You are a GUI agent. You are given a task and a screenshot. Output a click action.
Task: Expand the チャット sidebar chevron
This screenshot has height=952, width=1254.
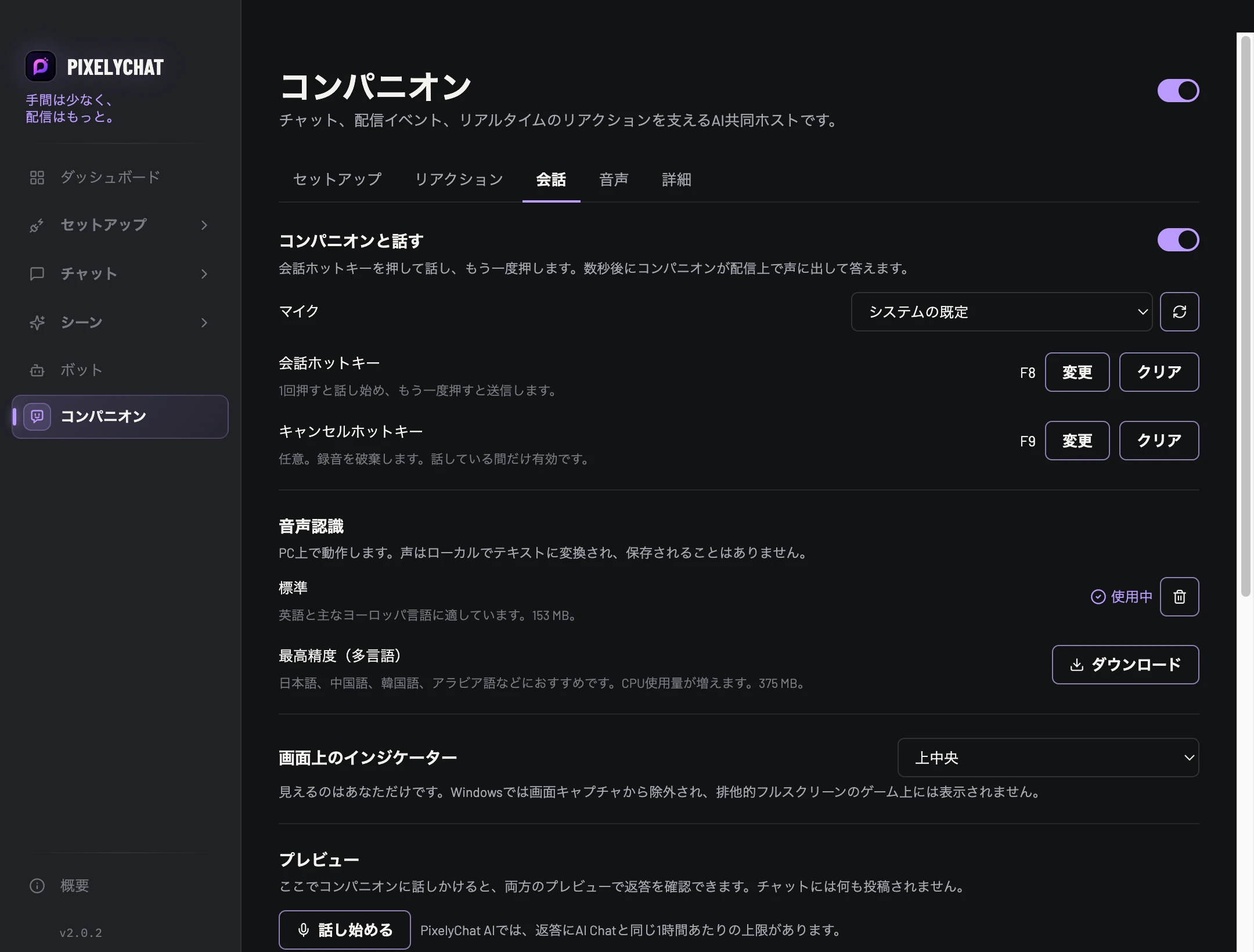coord(204,273)
